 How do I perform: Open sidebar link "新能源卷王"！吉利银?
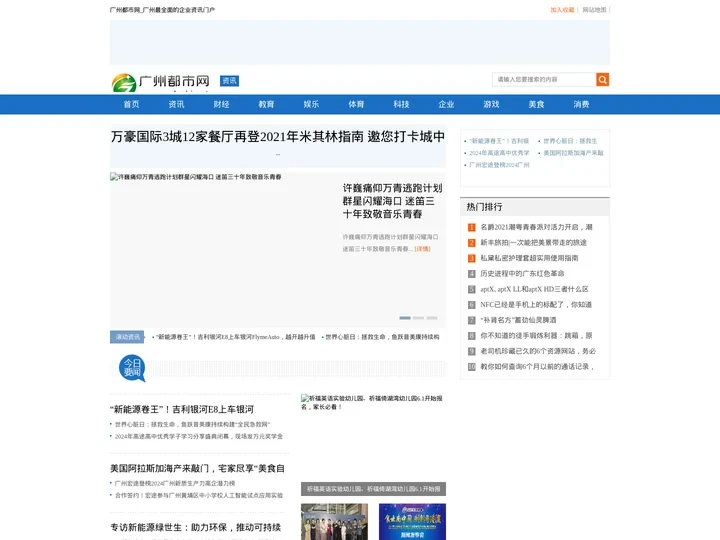[x=499, y=141]
